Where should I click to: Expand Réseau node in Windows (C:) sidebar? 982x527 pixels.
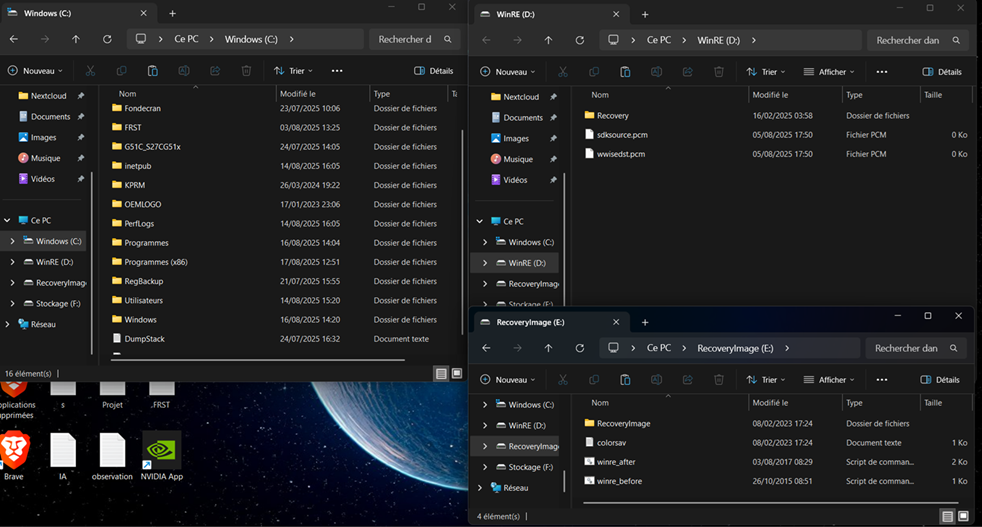(8, 324)
